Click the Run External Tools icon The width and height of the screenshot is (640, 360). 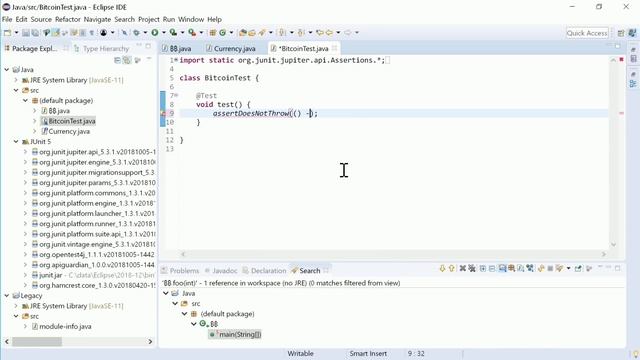[192, 33]
